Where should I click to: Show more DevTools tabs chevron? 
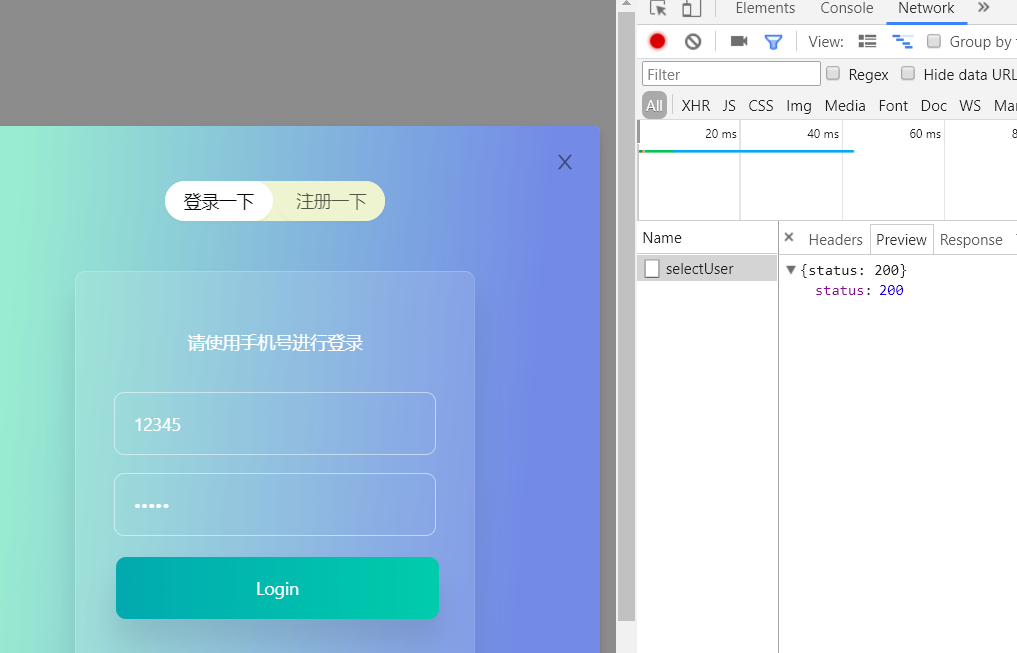coord(983,8)
